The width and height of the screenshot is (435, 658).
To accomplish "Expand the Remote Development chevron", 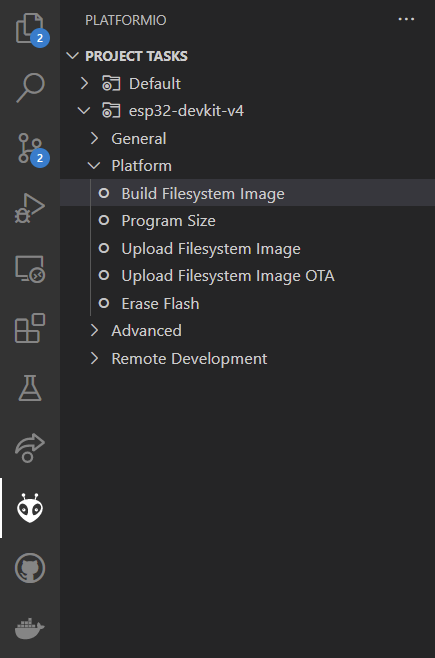I will coord(94,358).
